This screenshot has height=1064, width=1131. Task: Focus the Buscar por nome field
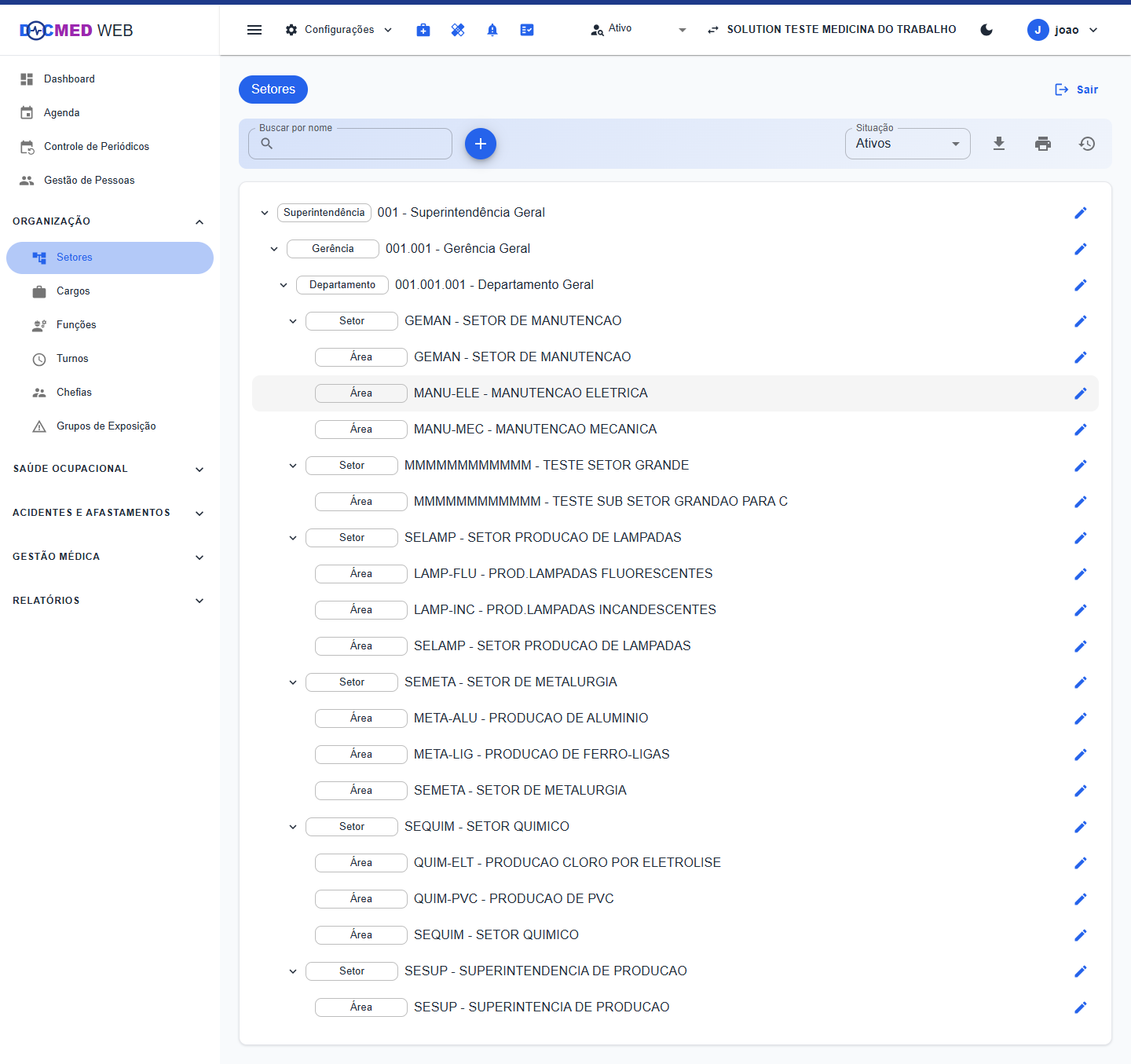350,144
